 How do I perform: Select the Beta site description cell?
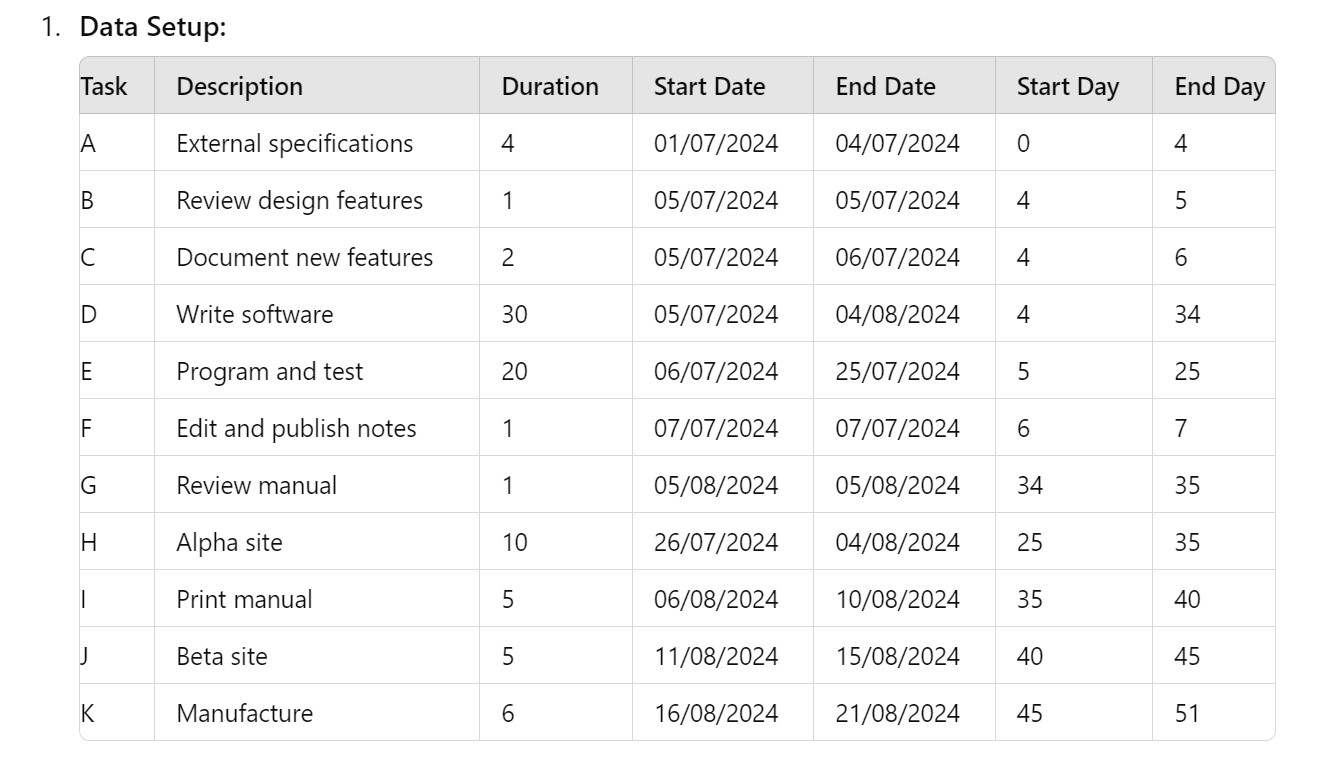tap(222, 656)
